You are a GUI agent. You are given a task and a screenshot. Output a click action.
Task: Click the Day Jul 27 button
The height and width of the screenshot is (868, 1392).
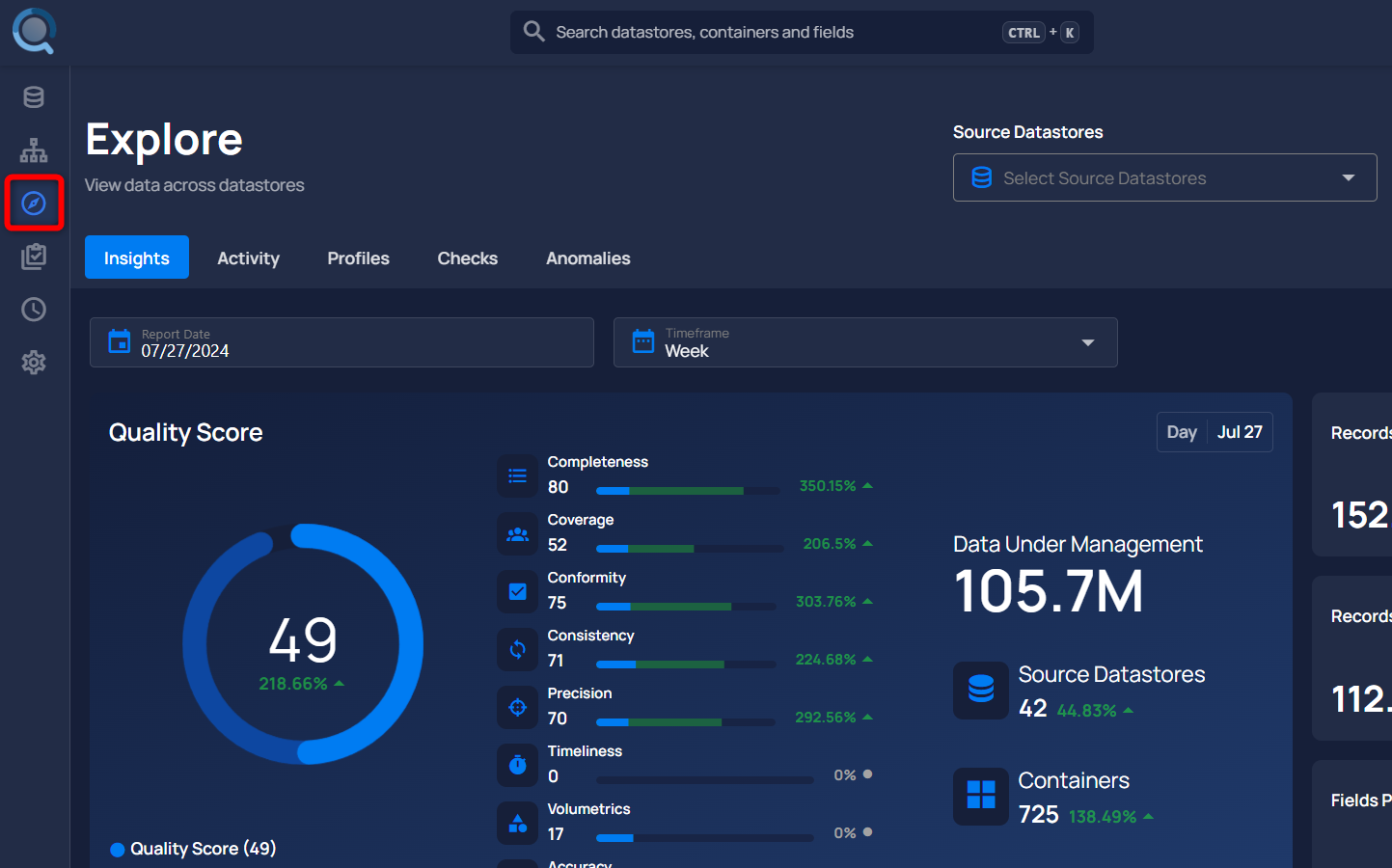coord(1215,432)
